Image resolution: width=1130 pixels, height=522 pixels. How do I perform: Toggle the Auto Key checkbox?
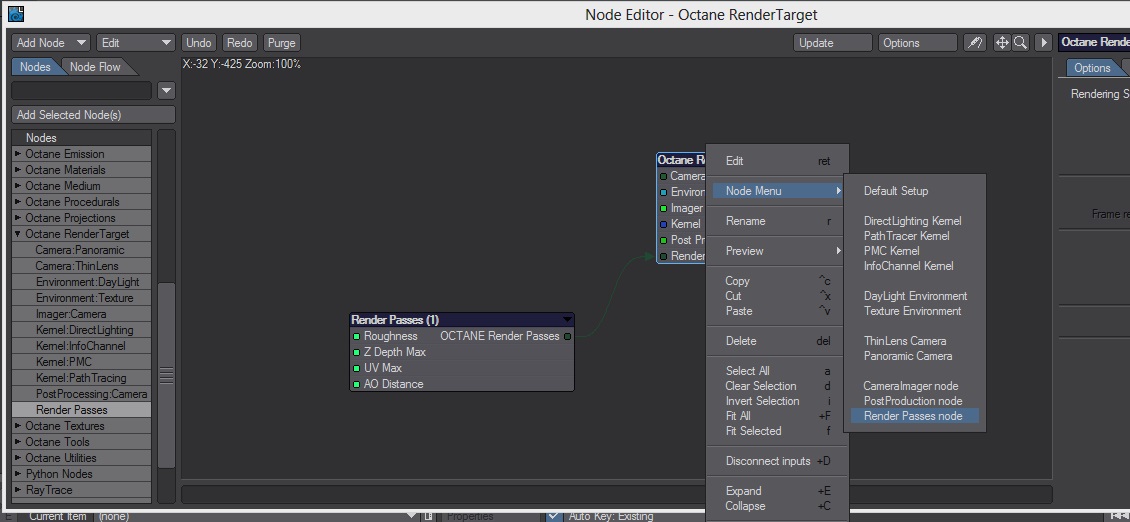click(553, 516)
